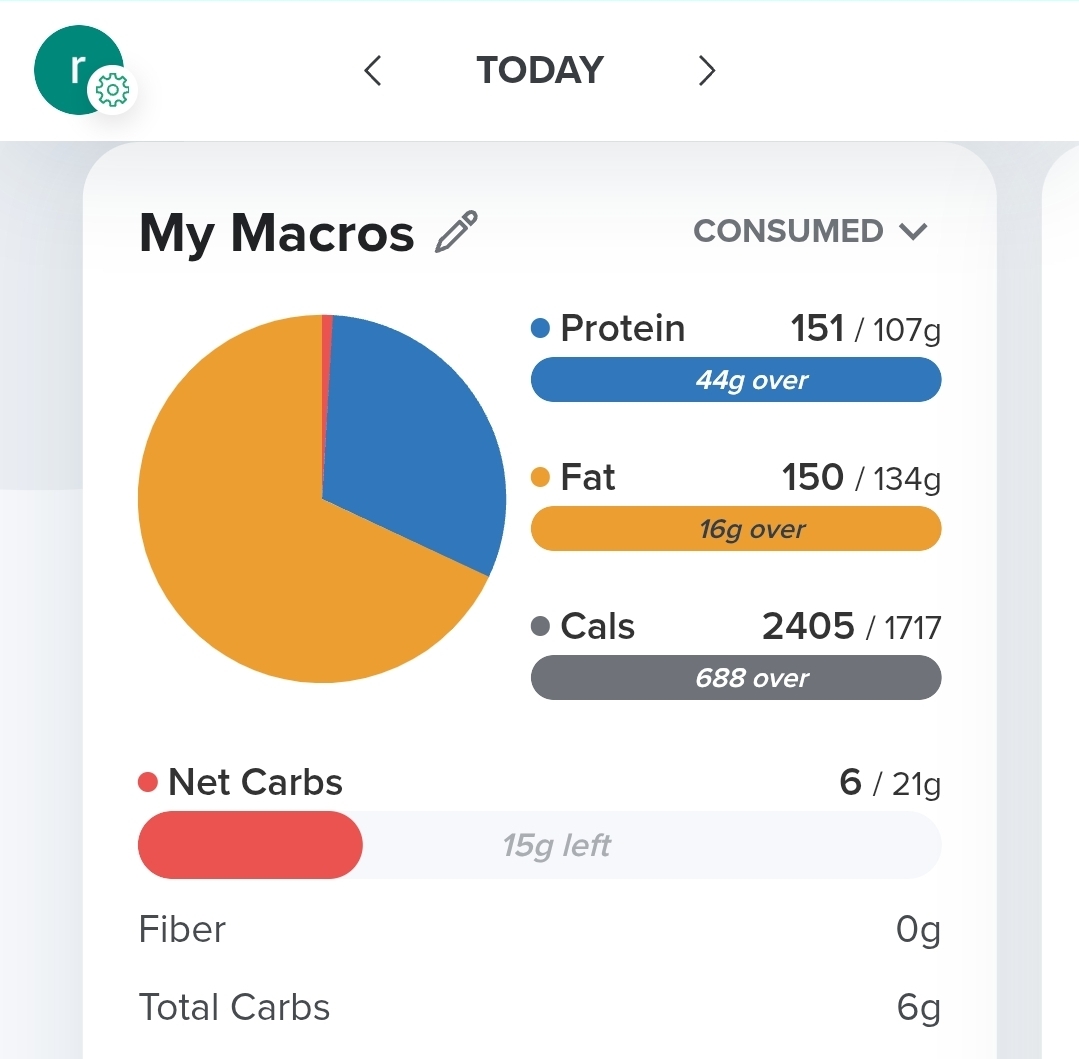Click the Protein '44g over' bar
This screenshot has width=1079, height=1059.
tap(736, 380)
